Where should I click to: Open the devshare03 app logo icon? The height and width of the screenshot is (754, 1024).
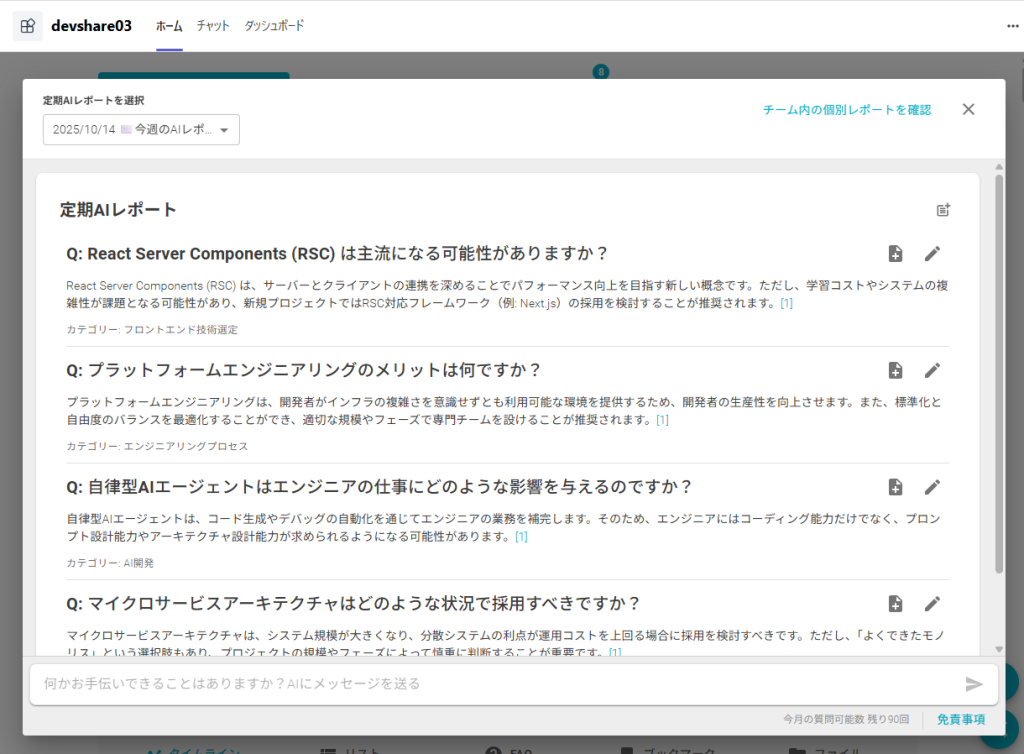tap(28, 26)
